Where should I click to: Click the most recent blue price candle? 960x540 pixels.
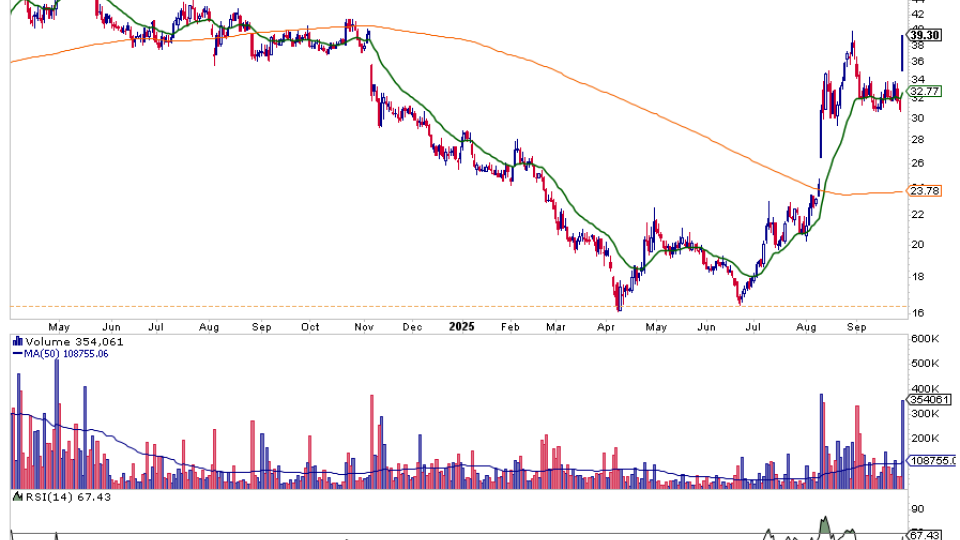903,52
